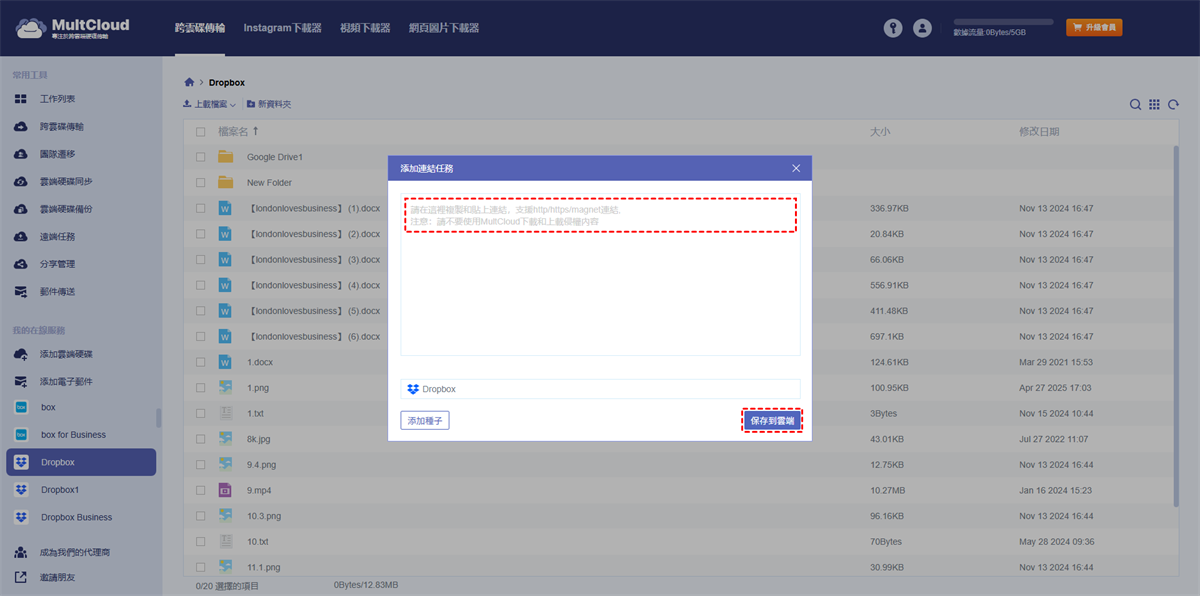Click 添加種子 button

coord(425,421)
